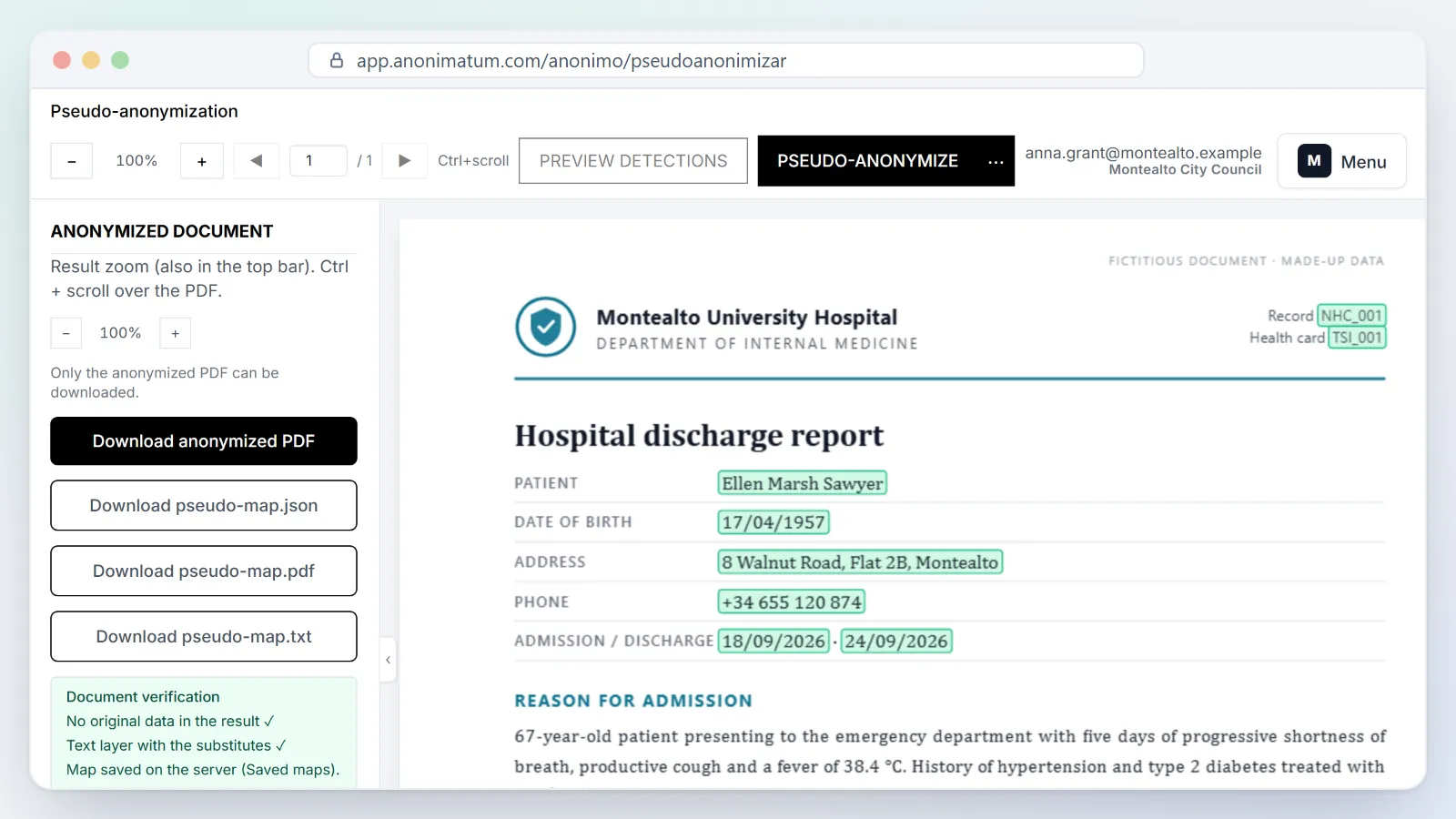This screenshot has width=1456, height=819.
Task: Click the top bar zoom in plus button
Action: [202, 161]
